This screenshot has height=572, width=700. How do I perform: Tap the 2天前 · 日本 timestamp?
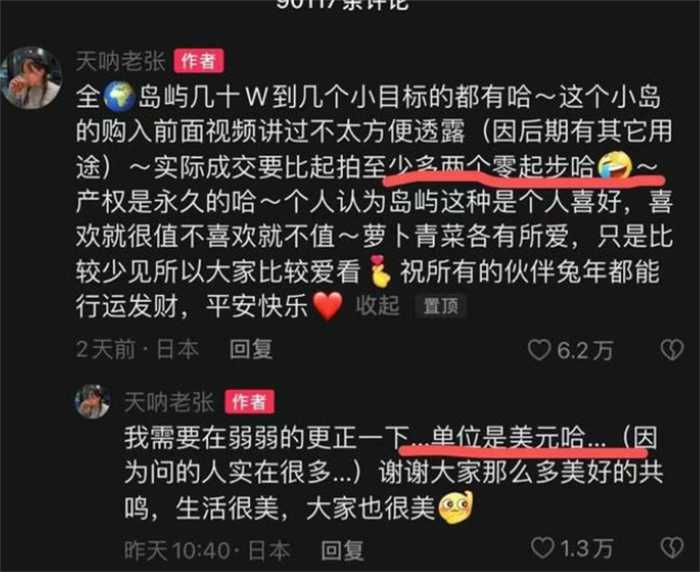(x=138, y=350)
